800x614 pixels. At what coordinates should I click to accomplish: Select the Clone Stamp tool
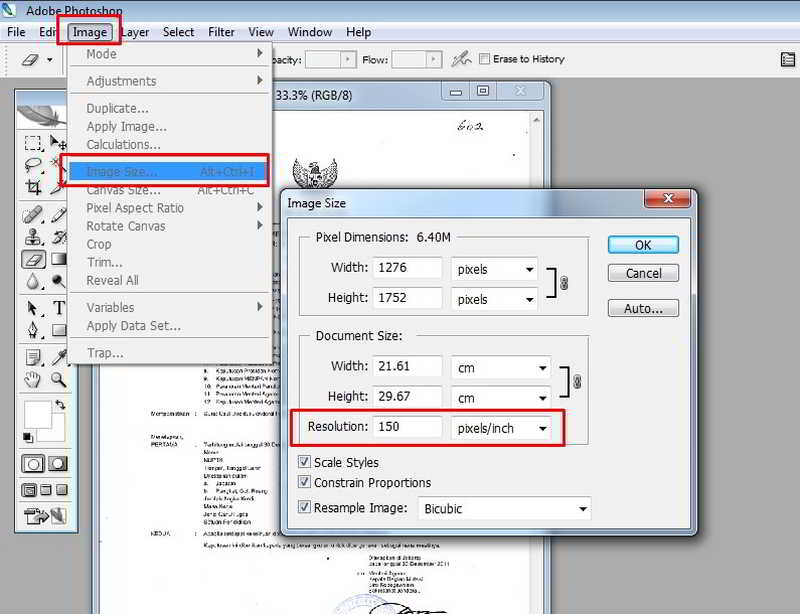(x=33, y=237)
